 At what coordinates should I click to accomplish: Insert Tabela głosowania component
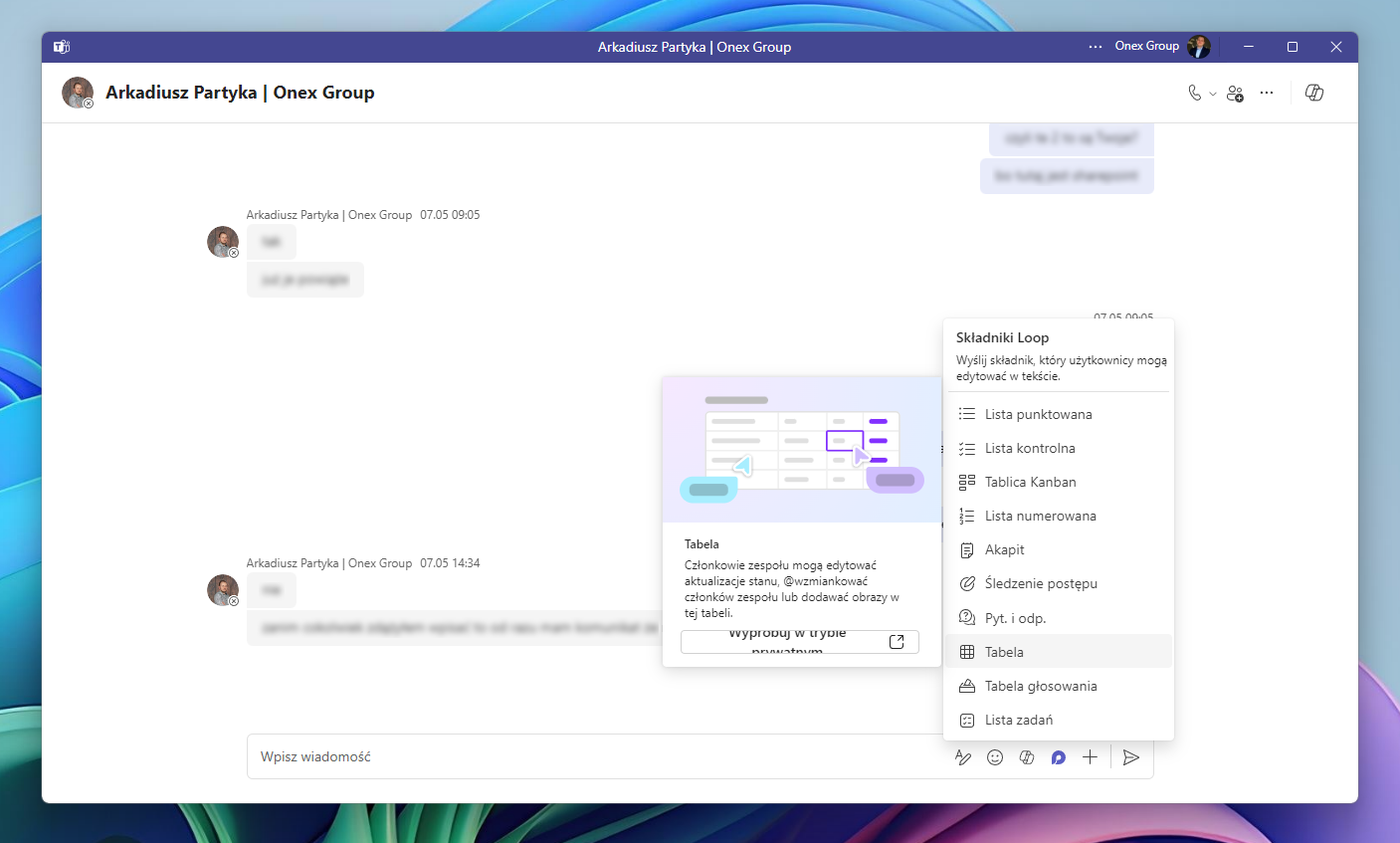(1059, 686)
